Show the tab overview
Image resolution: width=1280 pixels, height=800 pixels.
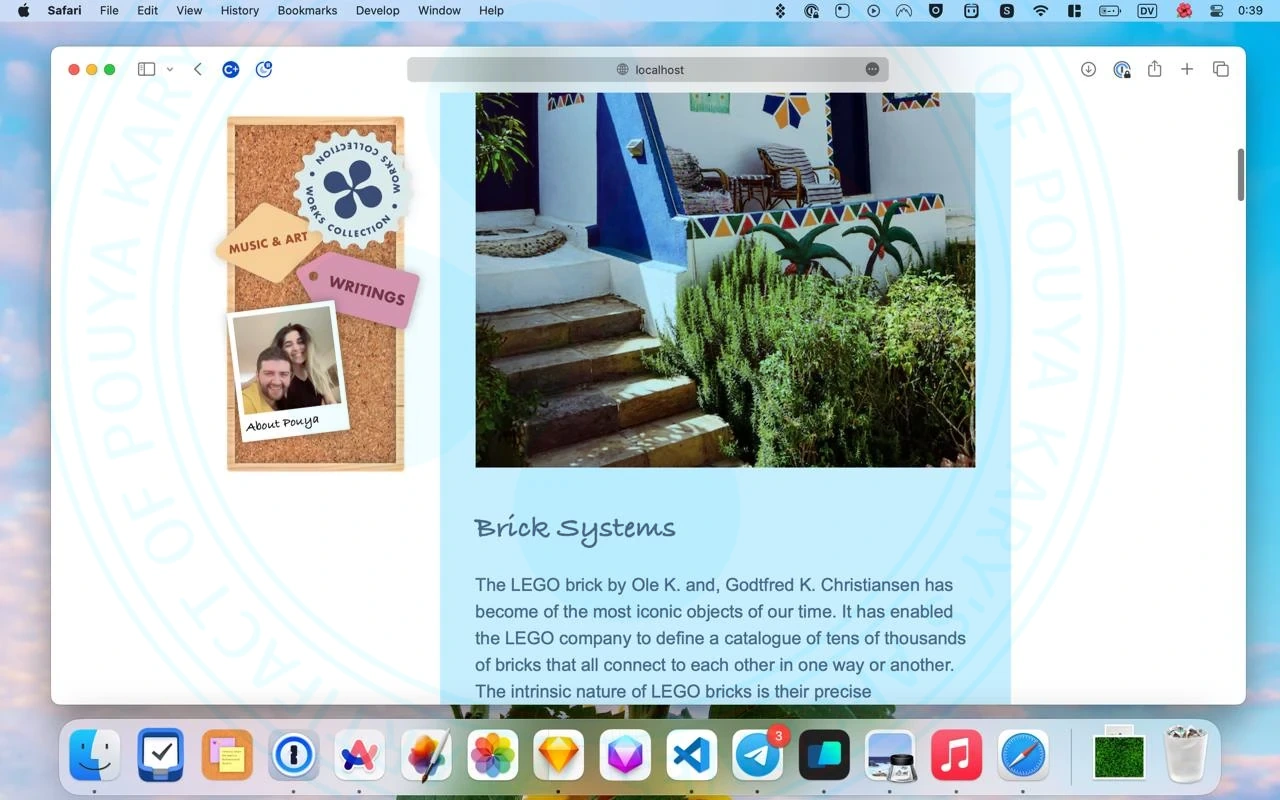tap(1221, 69)
